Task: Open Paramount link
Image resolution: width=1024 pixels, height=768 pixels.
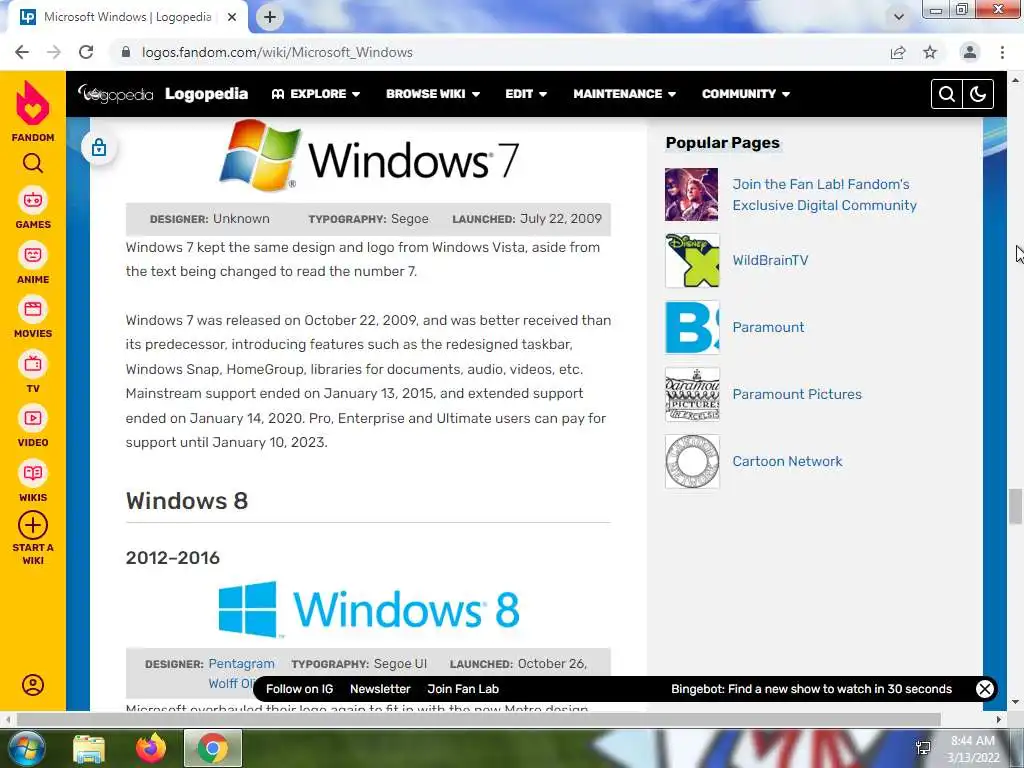Action: pyautogui.click(x=768, y=327)
